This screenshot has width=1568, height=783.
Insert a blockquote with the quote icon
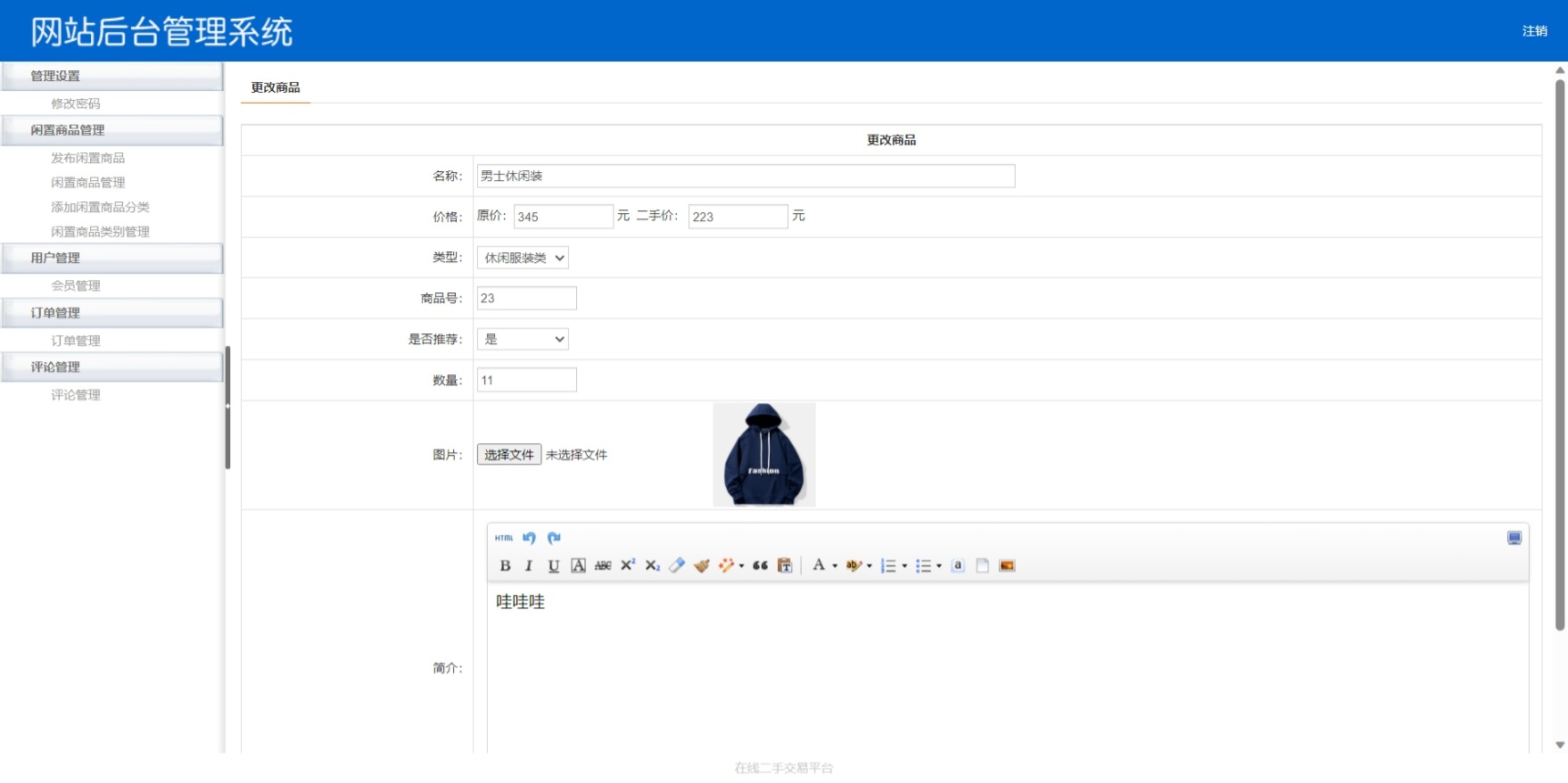pyautogui.click(x=760, y=565)
